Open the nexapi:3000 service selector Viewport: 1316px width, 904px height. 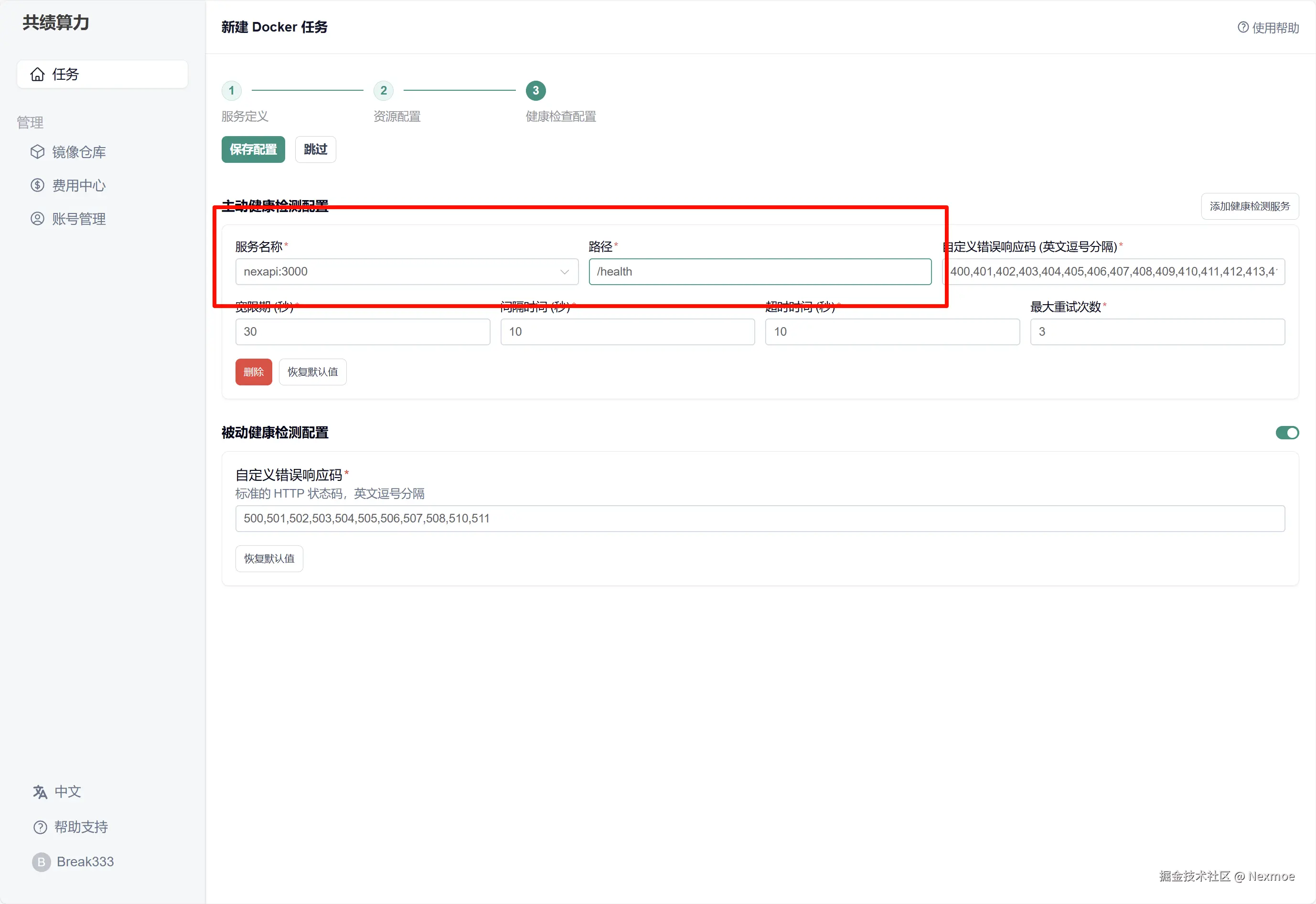click(x=396, y=272)
